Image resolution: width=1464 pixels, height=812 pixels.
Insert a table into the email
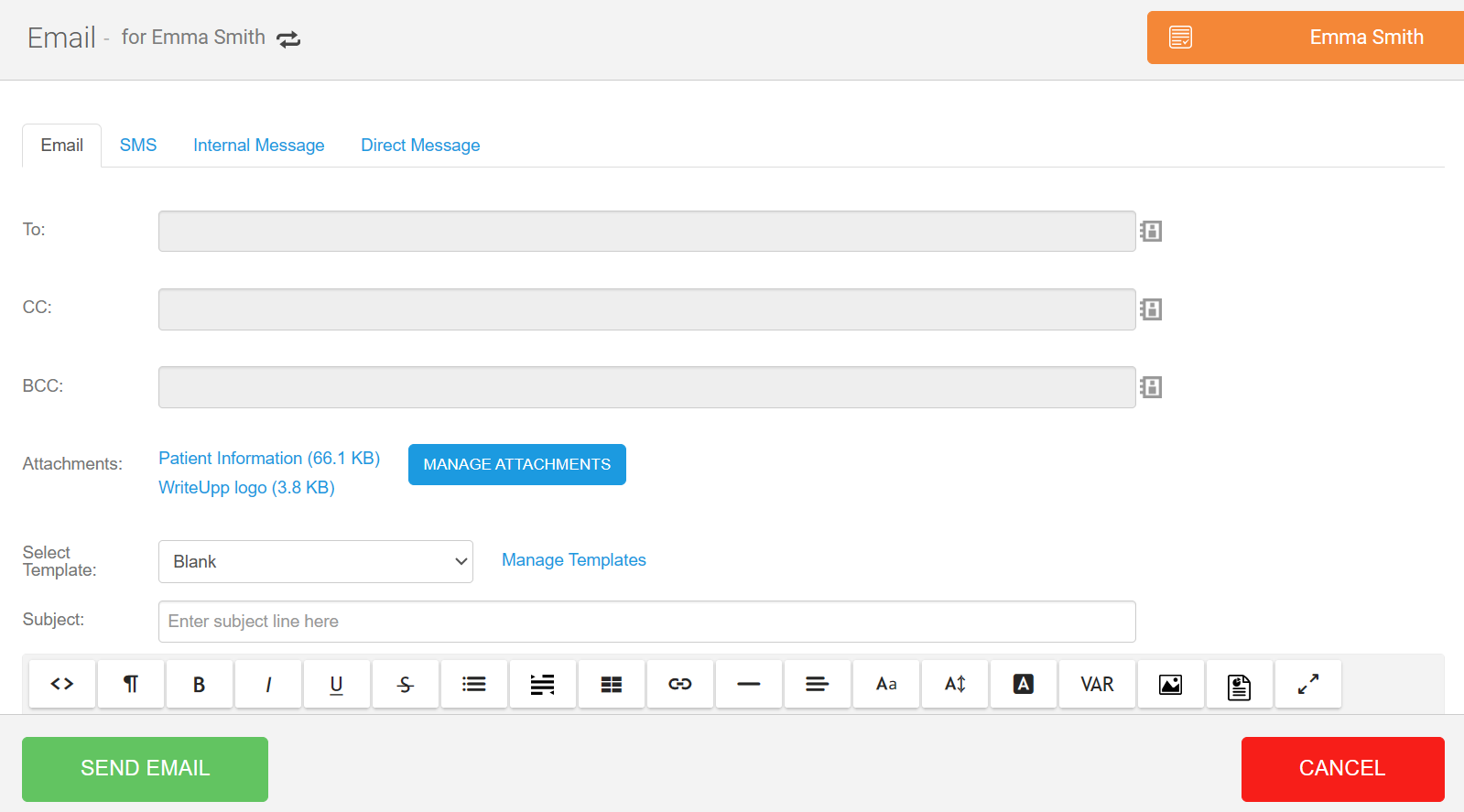pos(612,684)
